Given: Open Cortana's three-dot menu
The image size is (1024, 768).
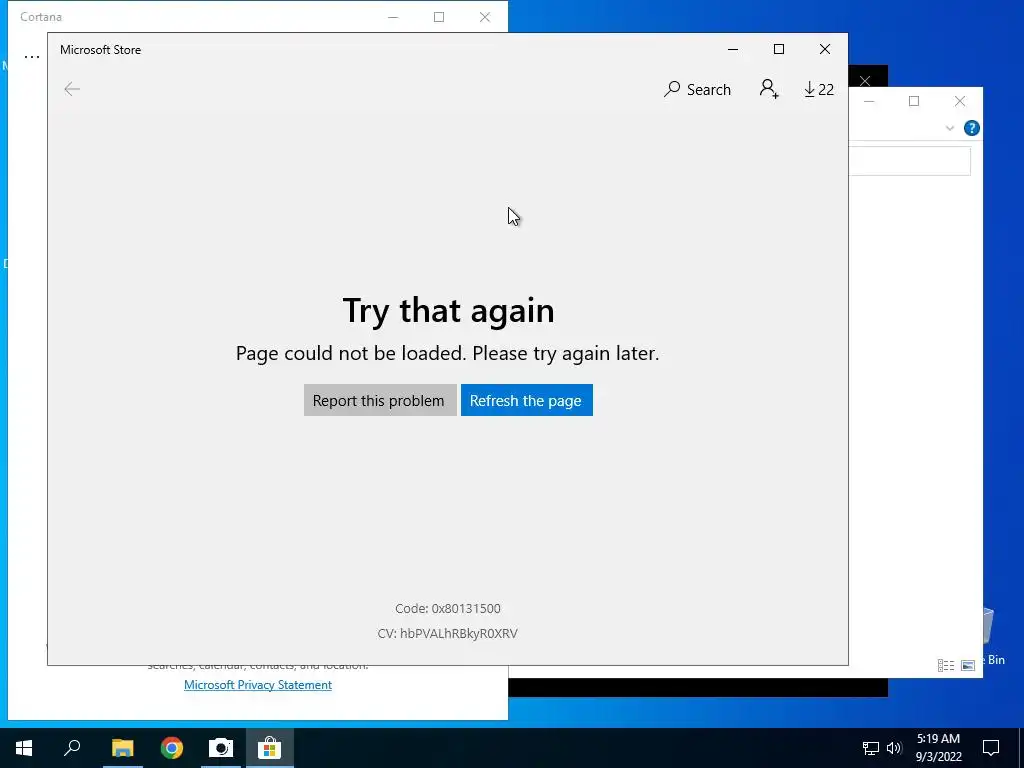Looking at the screenshot, I should 31,57.
